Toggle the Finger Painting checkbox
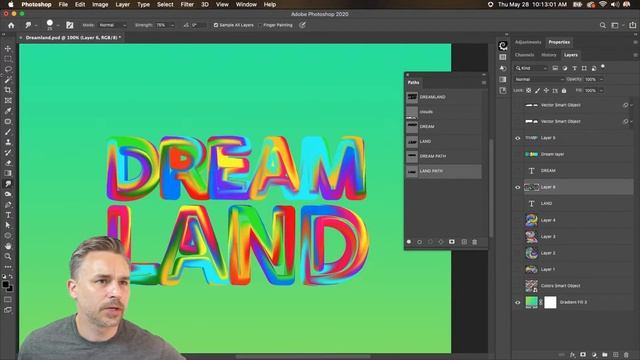Viewport: 640px width, 360px height. (260, 25)
